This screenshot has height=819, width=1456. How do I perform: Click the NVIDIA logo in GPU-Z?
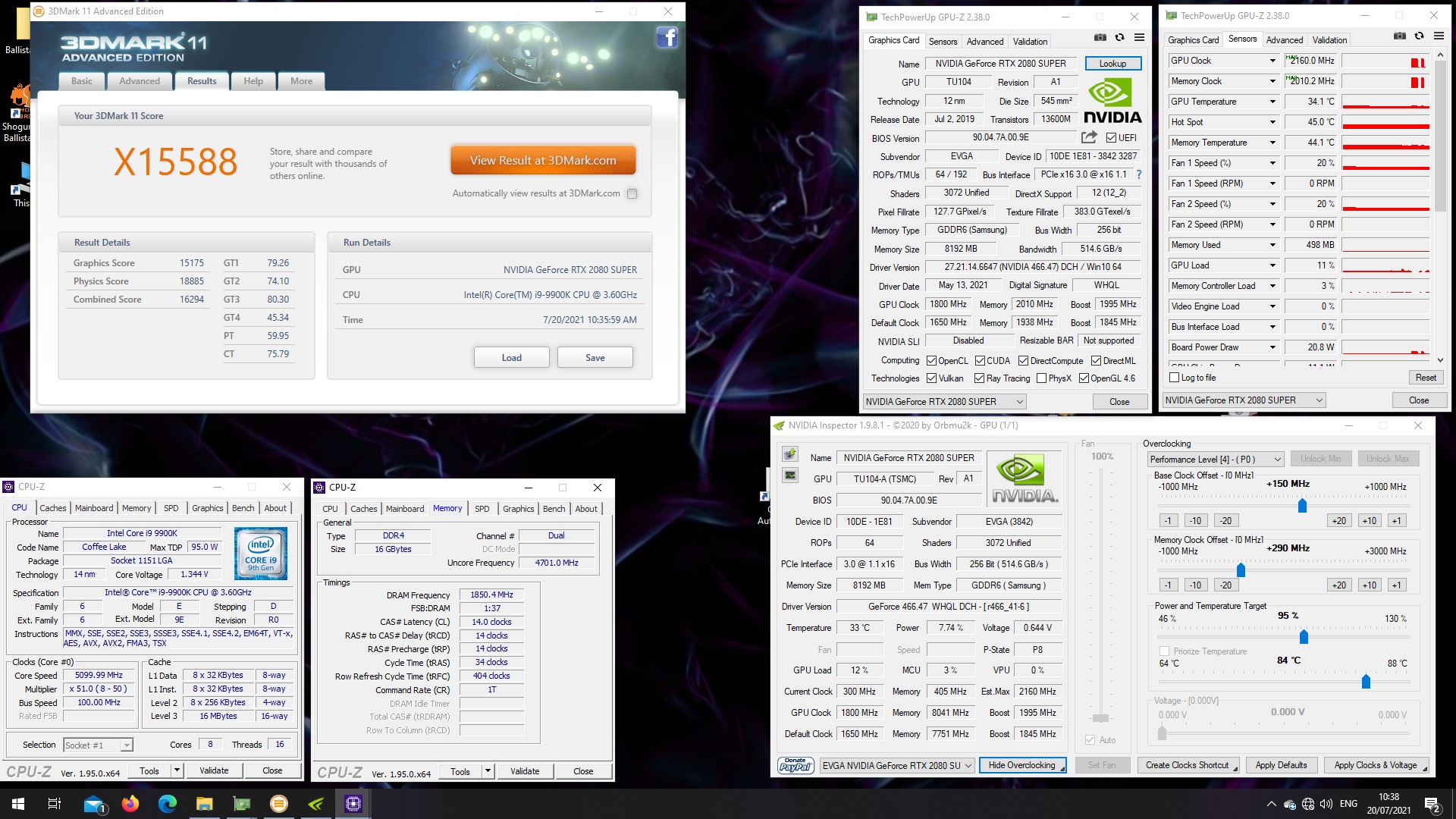tap(1112, 102)
